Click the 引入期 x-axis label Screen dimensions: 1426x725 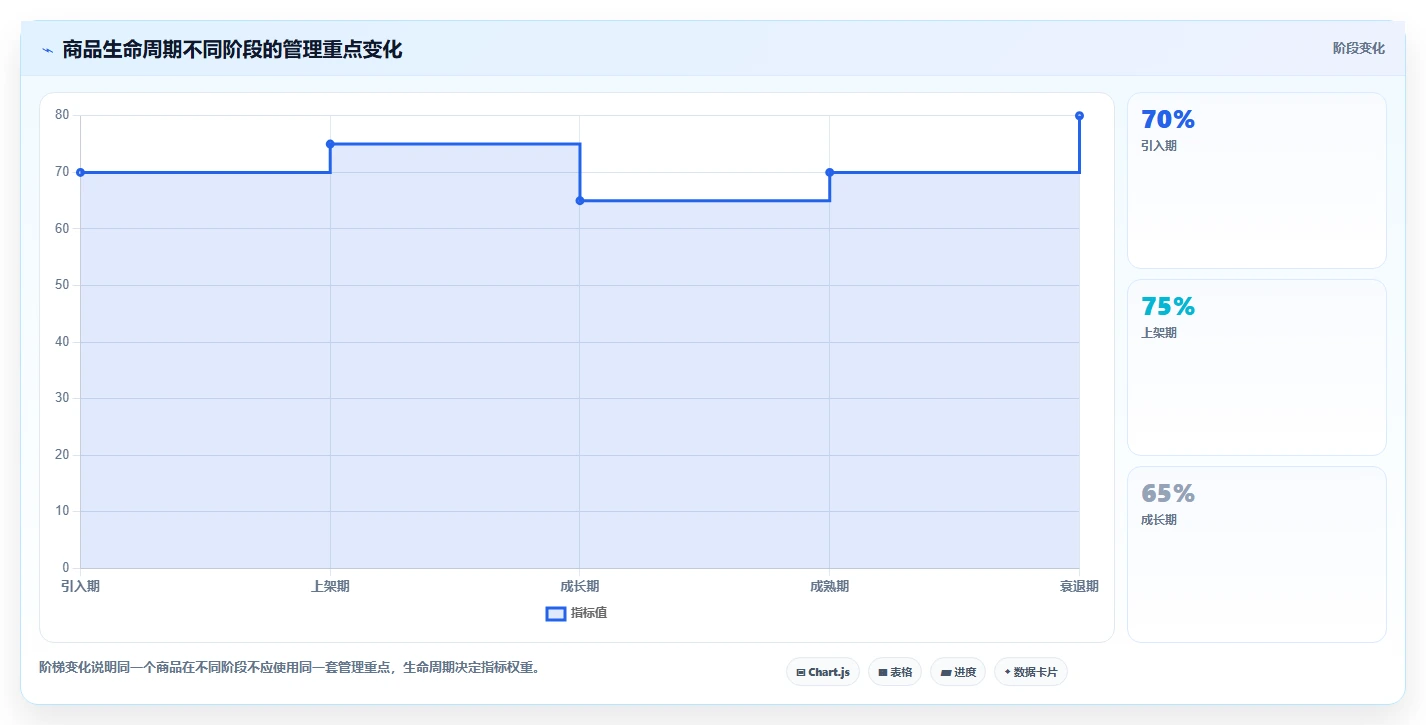click(x=80, y=586)
